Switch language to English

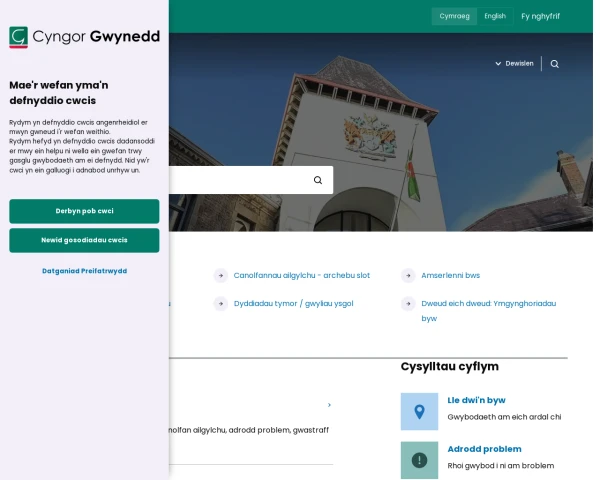tap(495, 16)
